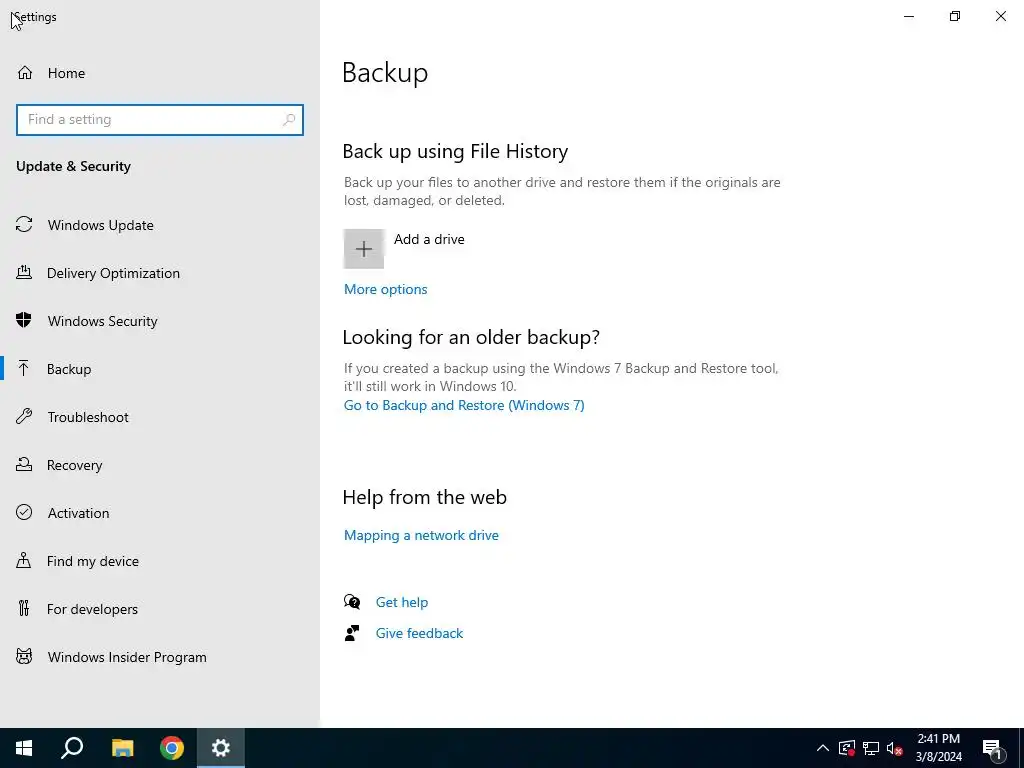
Task: Click the network status tray icon
Action: [871, 748]
